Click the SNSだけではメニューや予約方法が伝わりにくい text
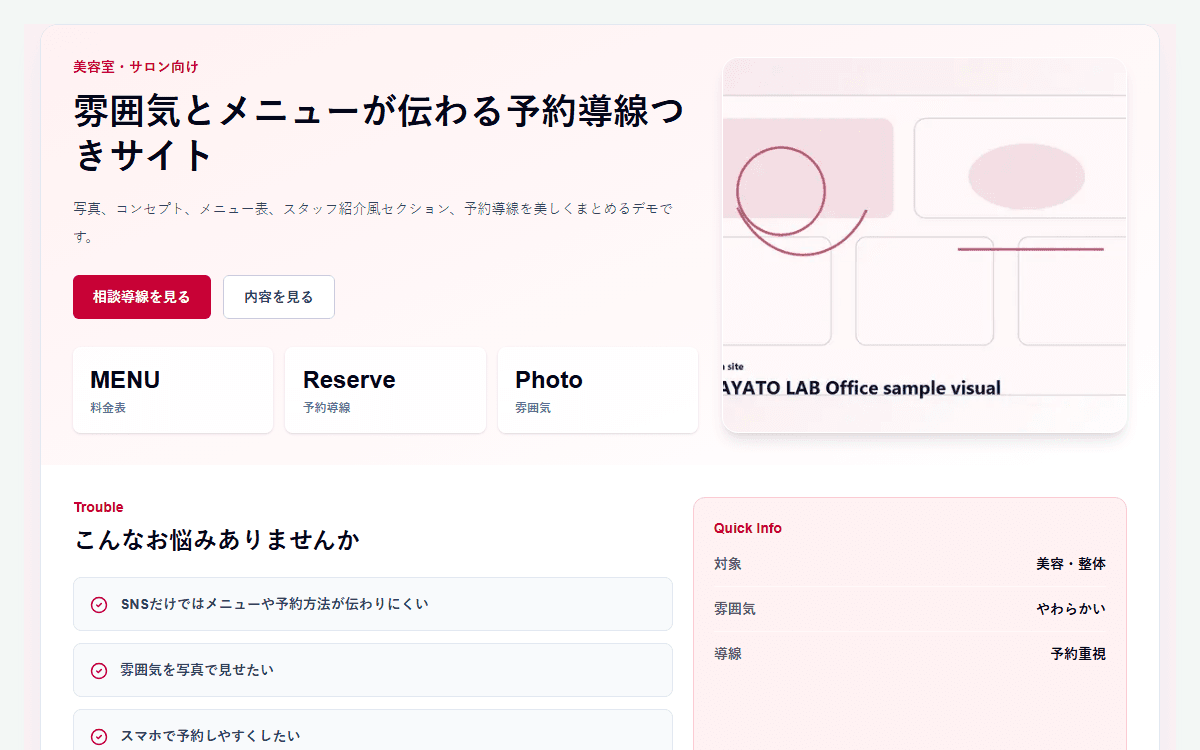The height and width of the screenshot is (750, 1200). click(274, 604)
